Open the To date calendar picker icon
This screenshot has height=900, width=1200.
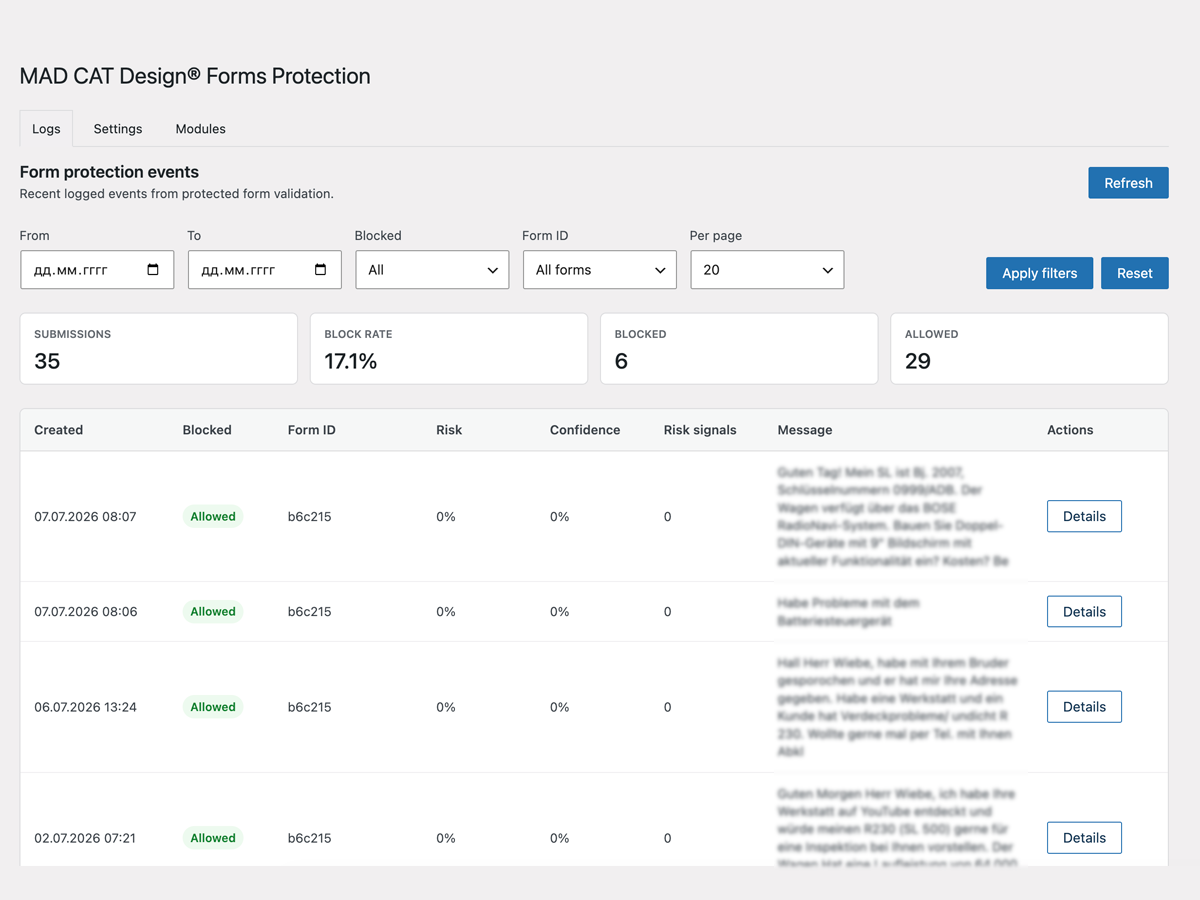click(x=320, y=270)
